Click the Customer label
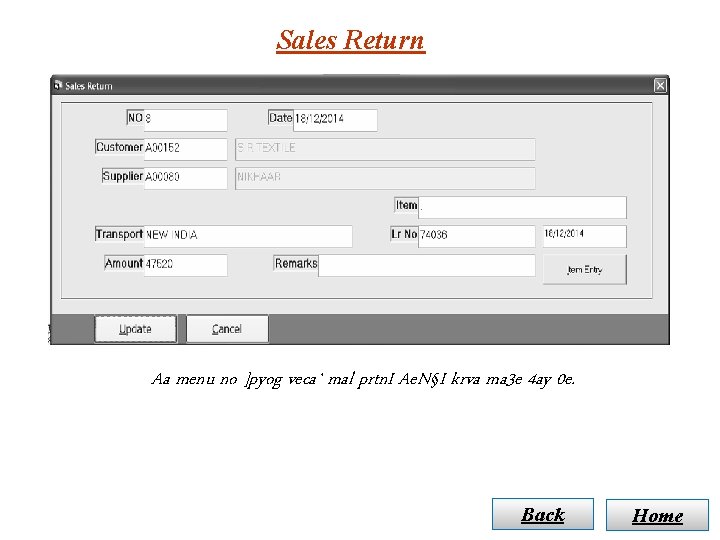 tap(119, 147)
